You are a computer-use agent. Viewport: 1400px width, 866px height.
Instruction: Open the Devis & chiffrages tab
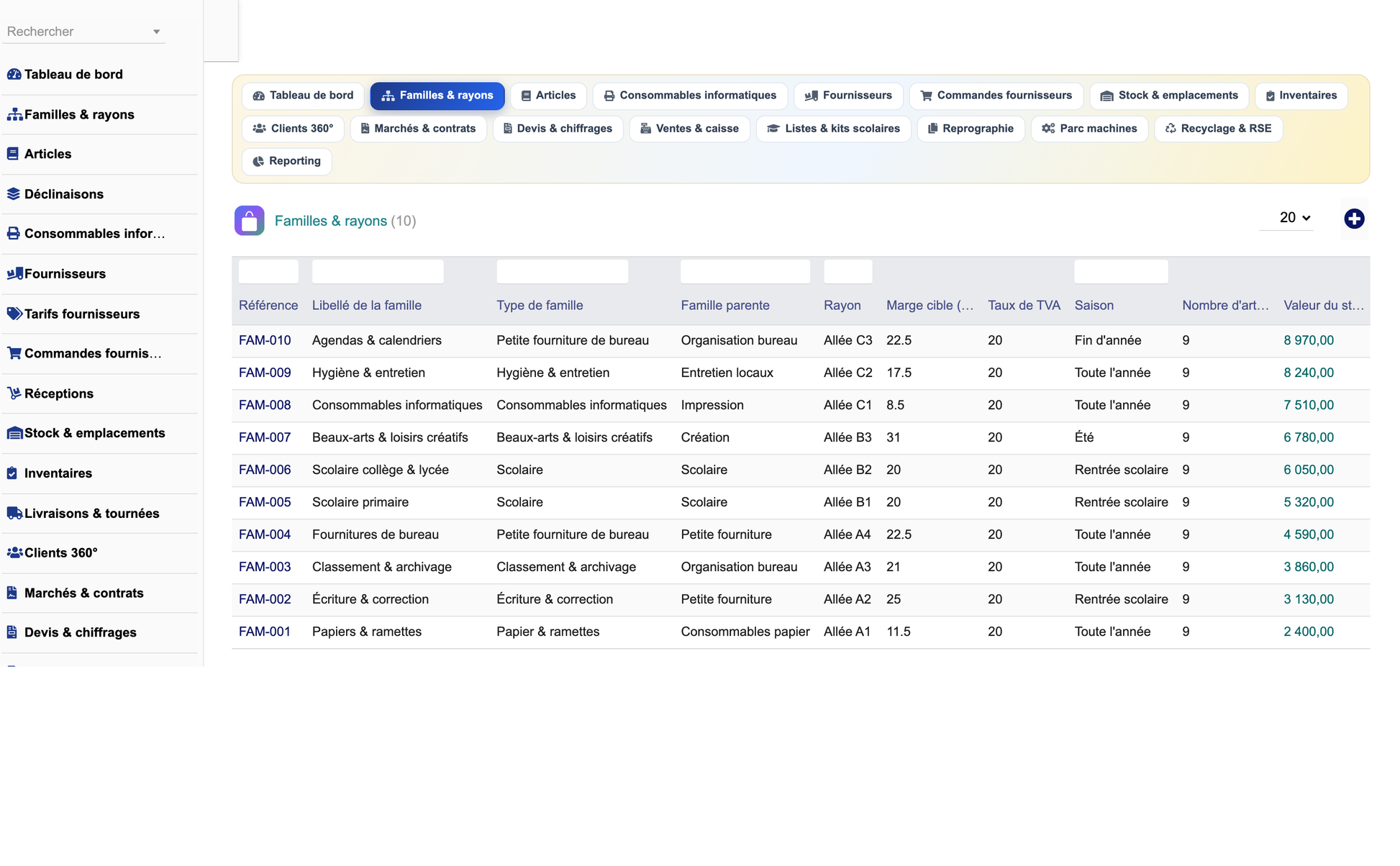click(558, 129)
